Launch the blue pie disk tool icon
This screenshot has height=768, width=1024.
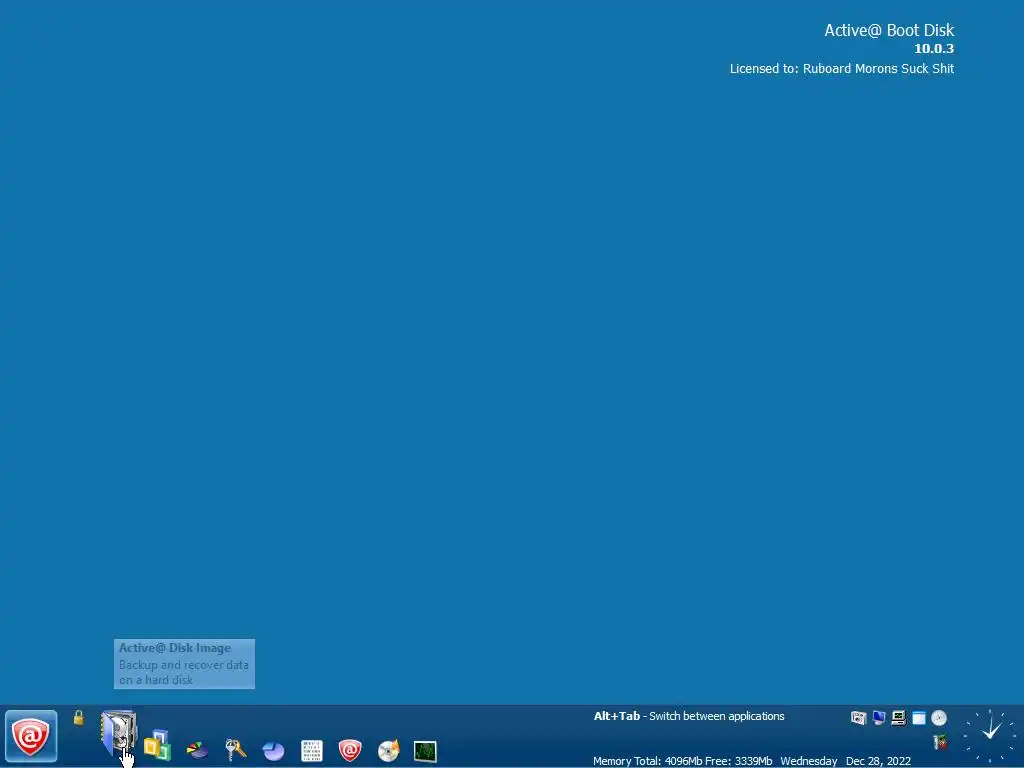point(273,751)
